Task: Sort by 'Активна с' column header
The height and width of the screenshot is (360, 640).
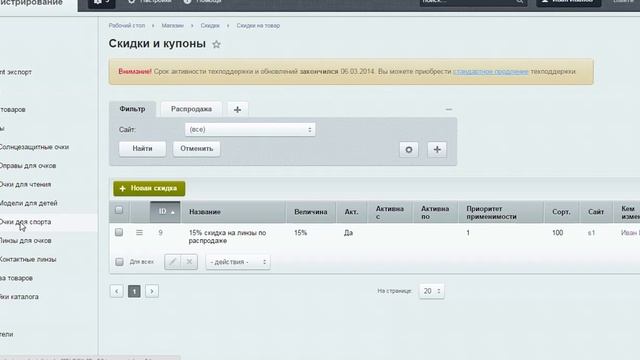Action: tap(389, 212)
